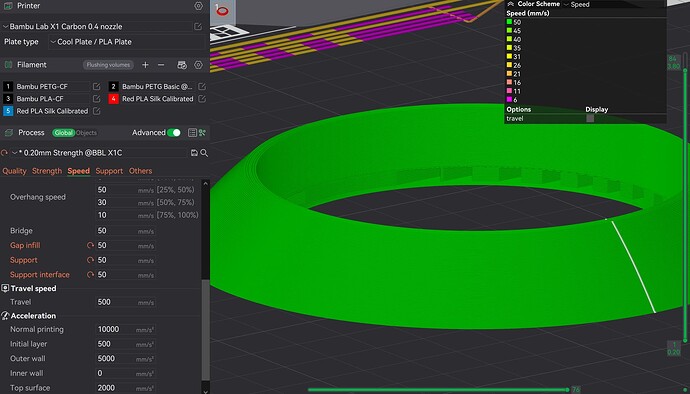
Task: Click Top surface acceleration 2000 field
Action: pyautogui.click(x=125, y=388)
